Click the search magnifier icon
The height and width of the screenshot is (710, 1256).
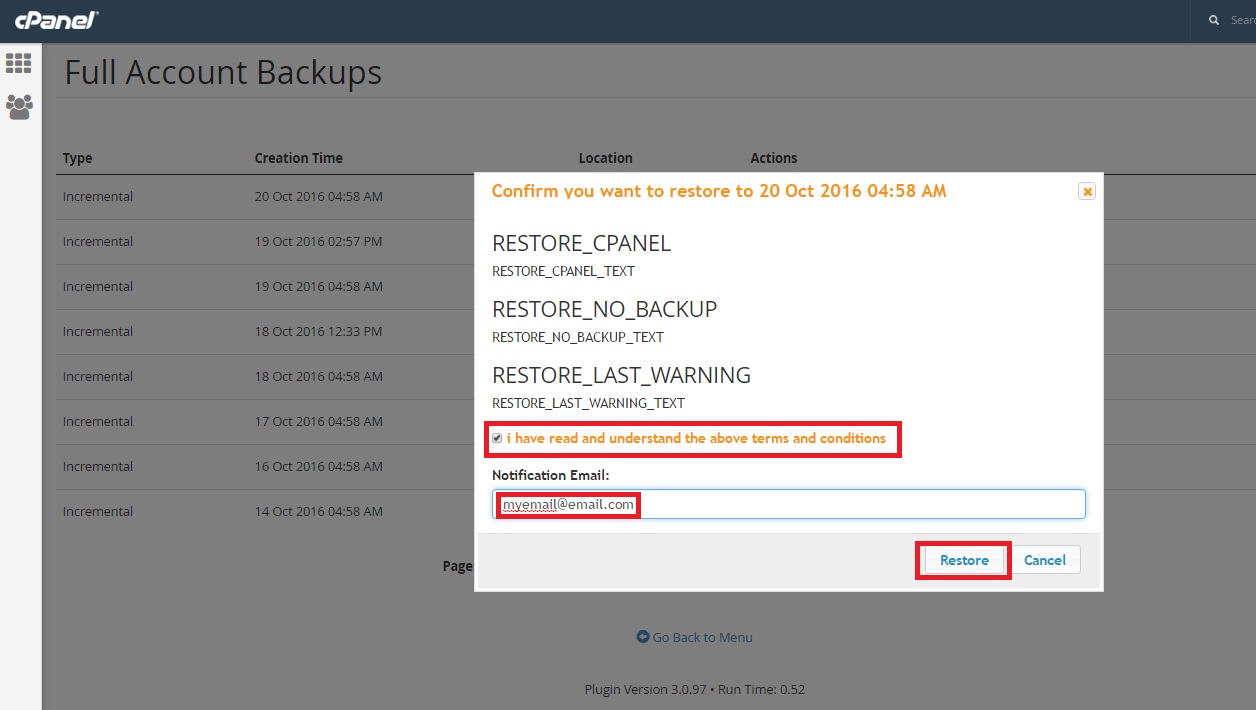click(1214, 20)
